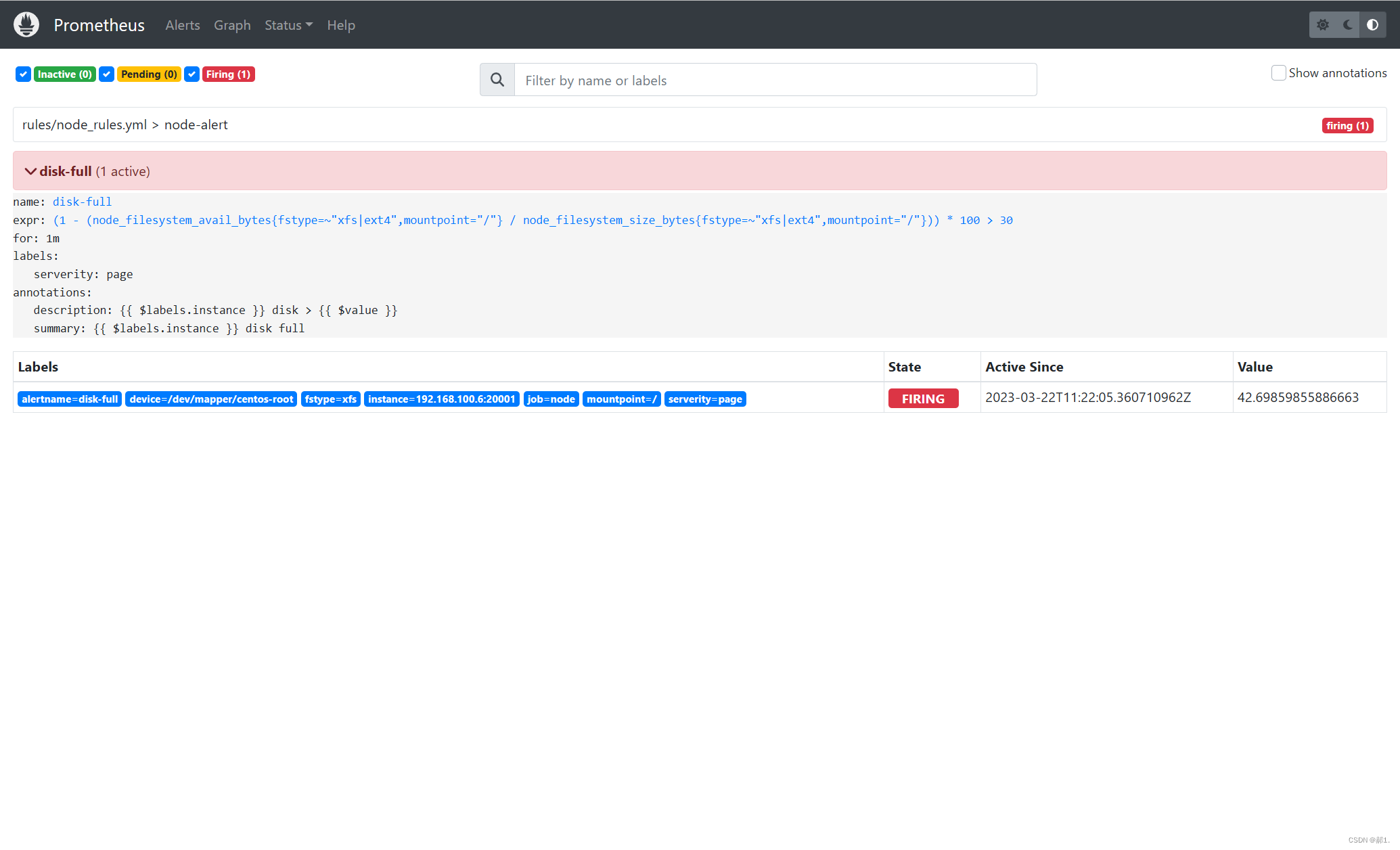Click the red firing (1) group badge
This screenshot has width=1400, height=850.
click(1347, 126)
